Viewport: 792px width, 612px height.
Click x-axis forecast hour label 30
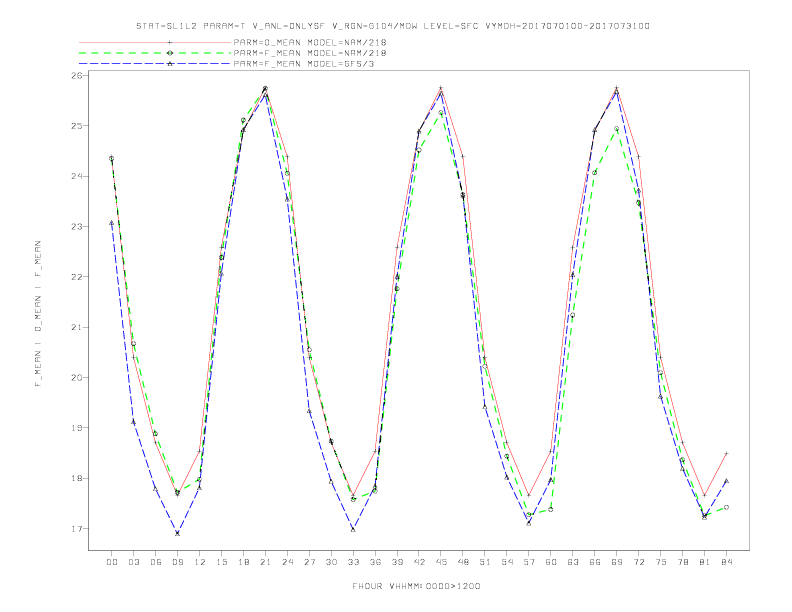point(331,562)
